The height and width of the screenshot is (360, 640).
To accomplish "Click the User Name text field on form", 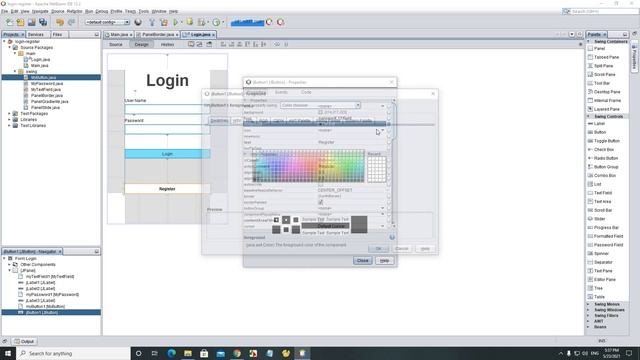I will click(167, 109).
